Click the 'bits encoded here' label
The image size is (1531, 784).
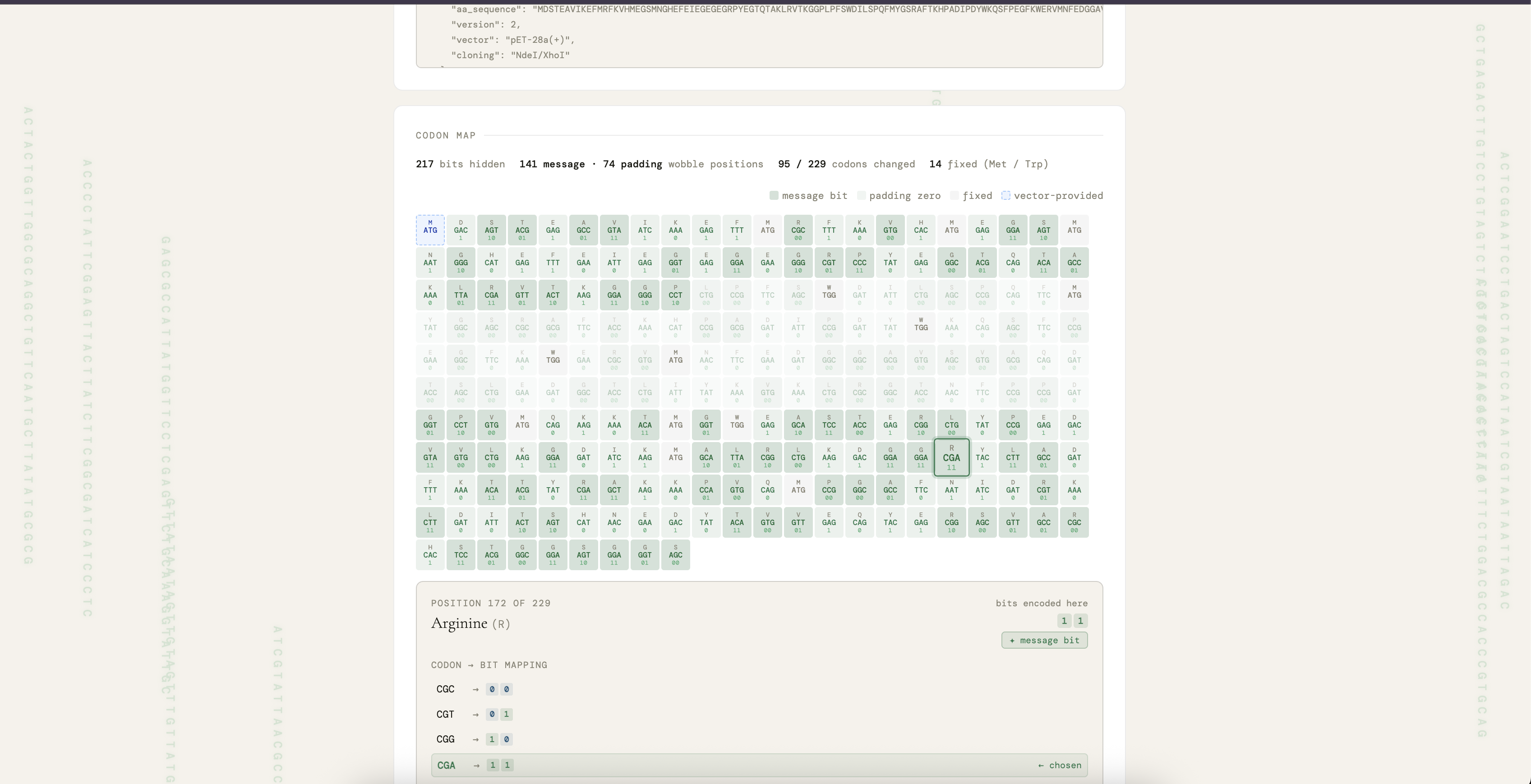click(x=1042, y=603)
